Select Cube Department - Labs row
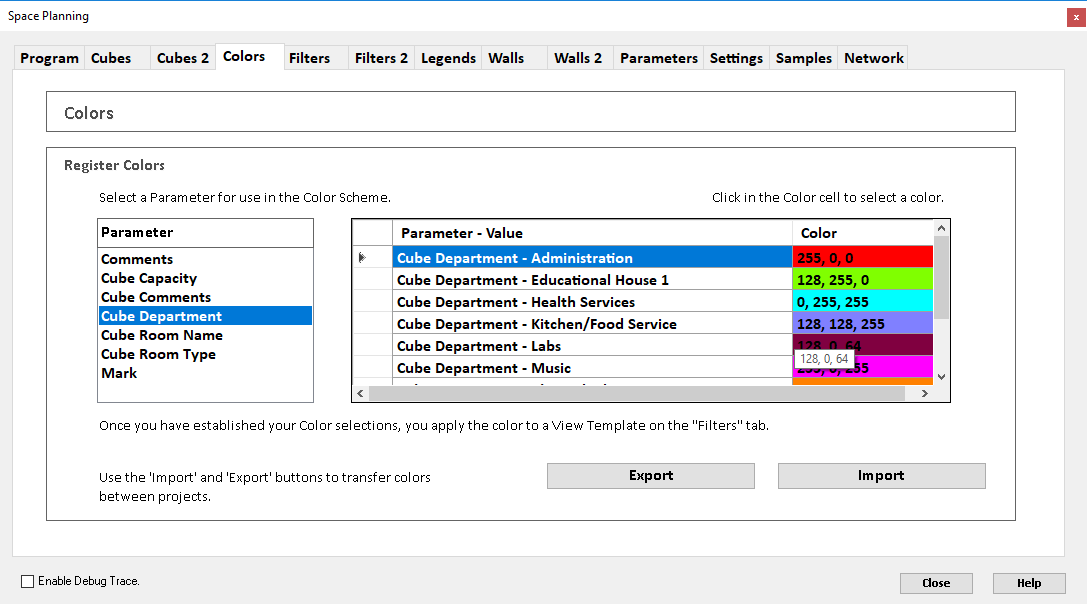 point(592,346)
